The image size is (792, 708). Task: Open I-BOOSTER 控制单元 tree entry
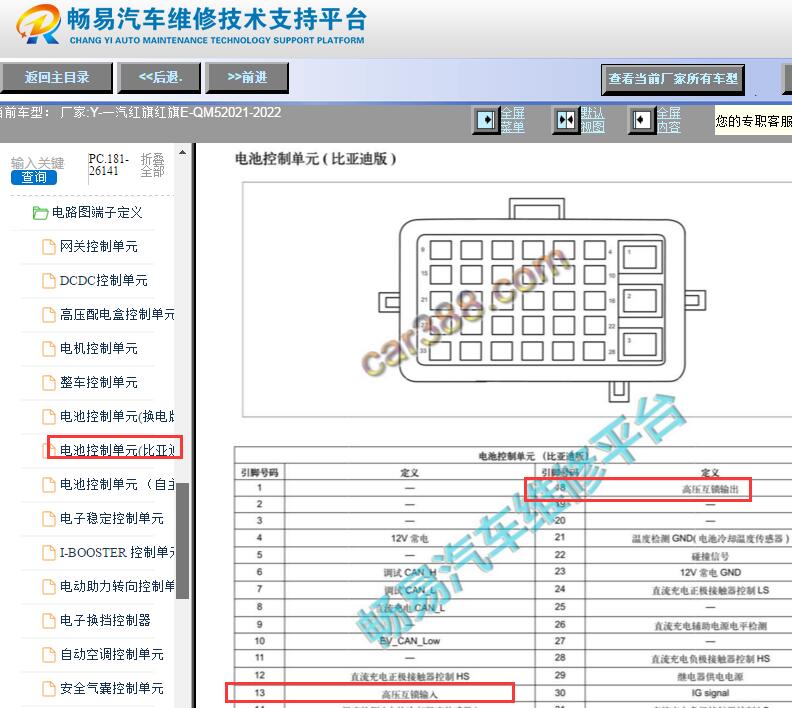pyautogui.click(x=117, y=552)
